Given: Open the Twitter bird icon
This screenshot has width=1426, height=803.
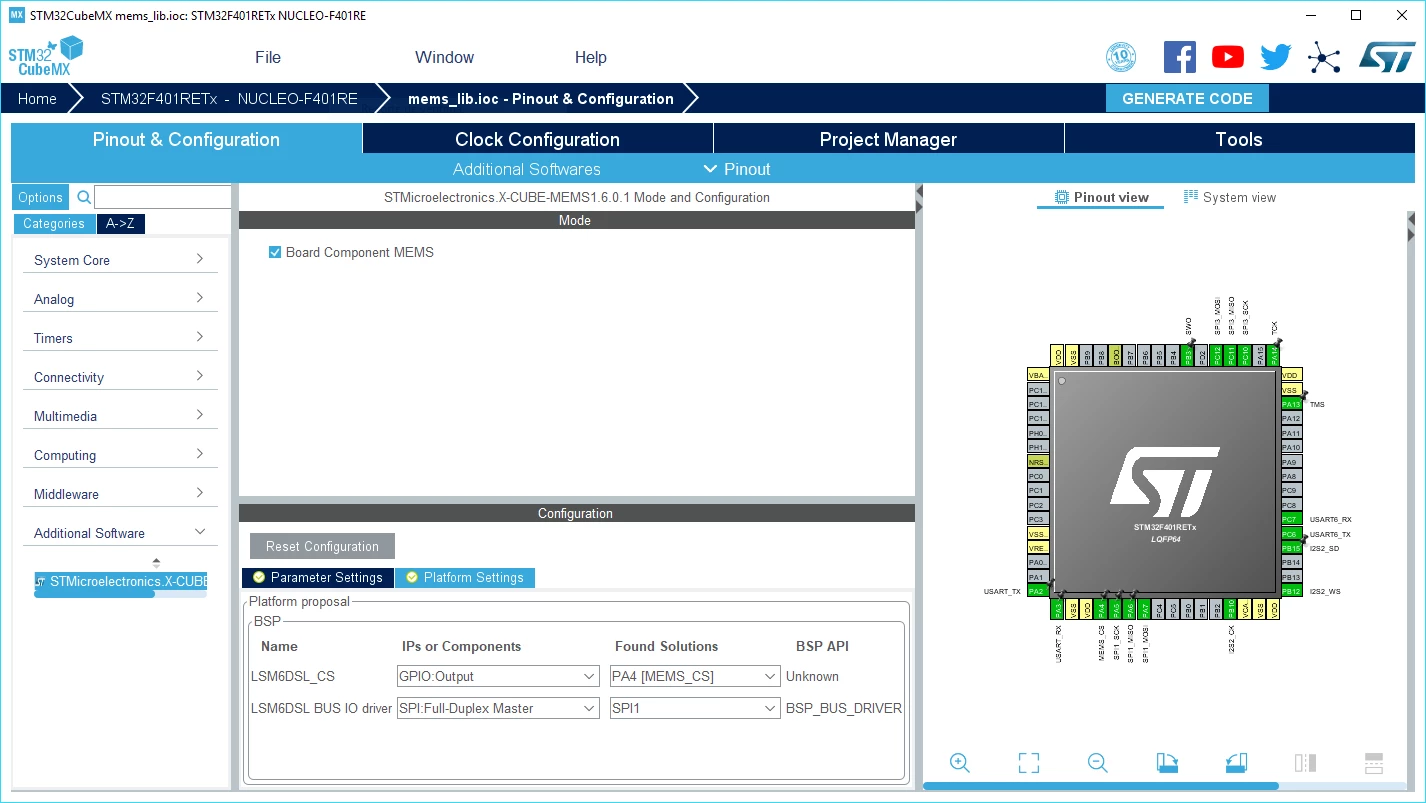Looking at the screenshot, I should click(x=1276, y=57).
